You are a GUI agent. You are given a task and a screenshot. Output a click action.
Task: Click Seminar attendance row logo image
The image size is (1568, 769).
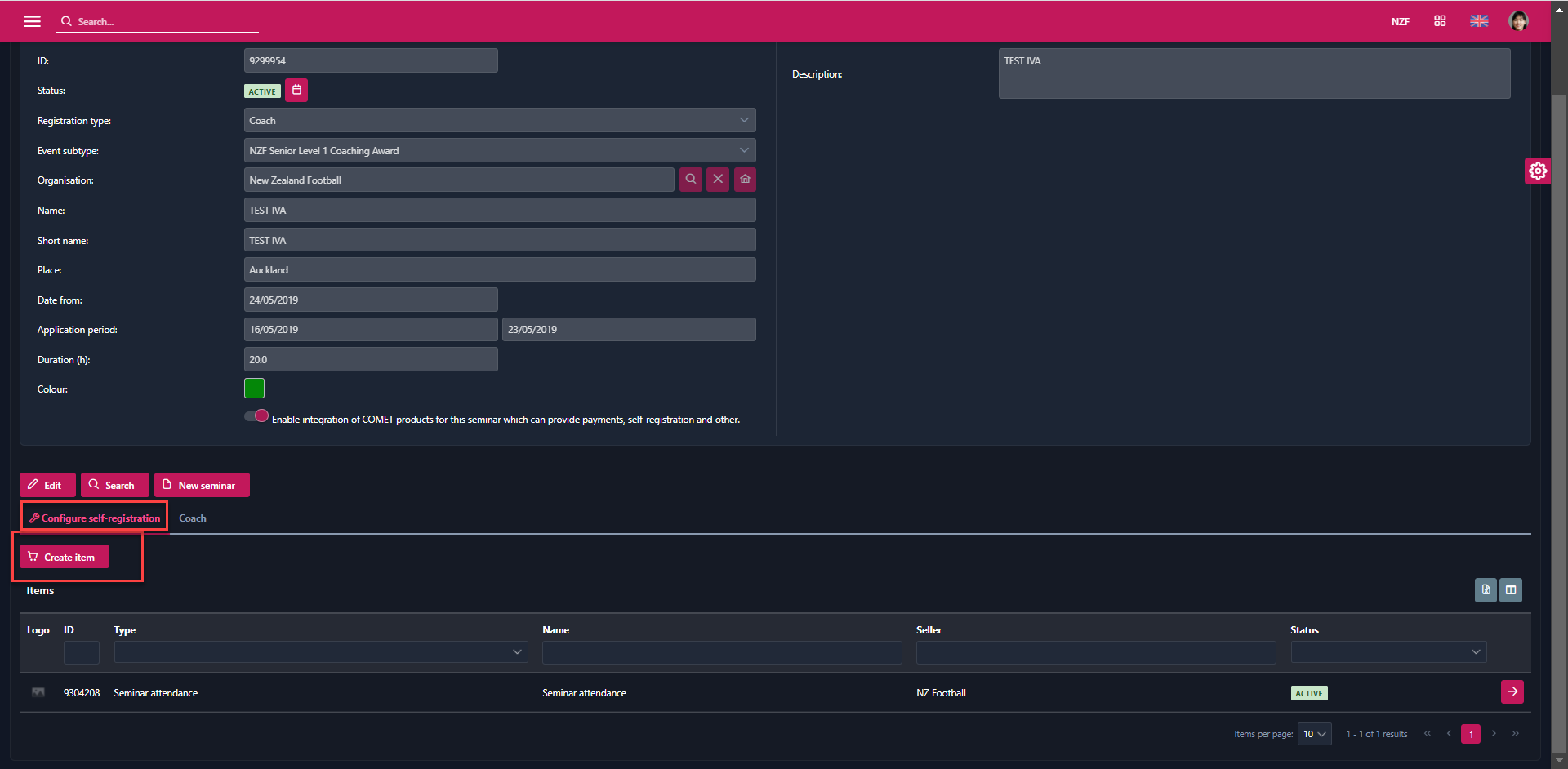(38, 692)
